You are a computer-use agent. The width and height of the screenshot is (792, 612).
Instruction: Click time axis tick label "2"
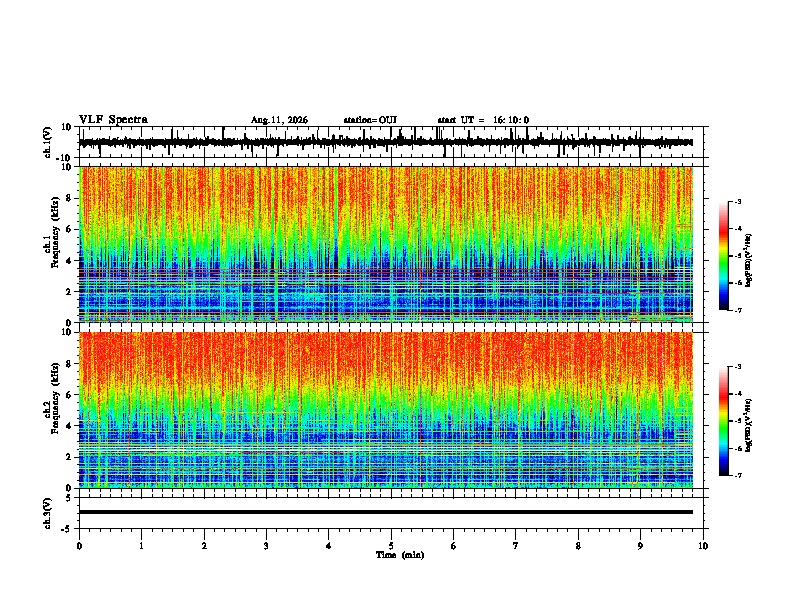point(204,546)
